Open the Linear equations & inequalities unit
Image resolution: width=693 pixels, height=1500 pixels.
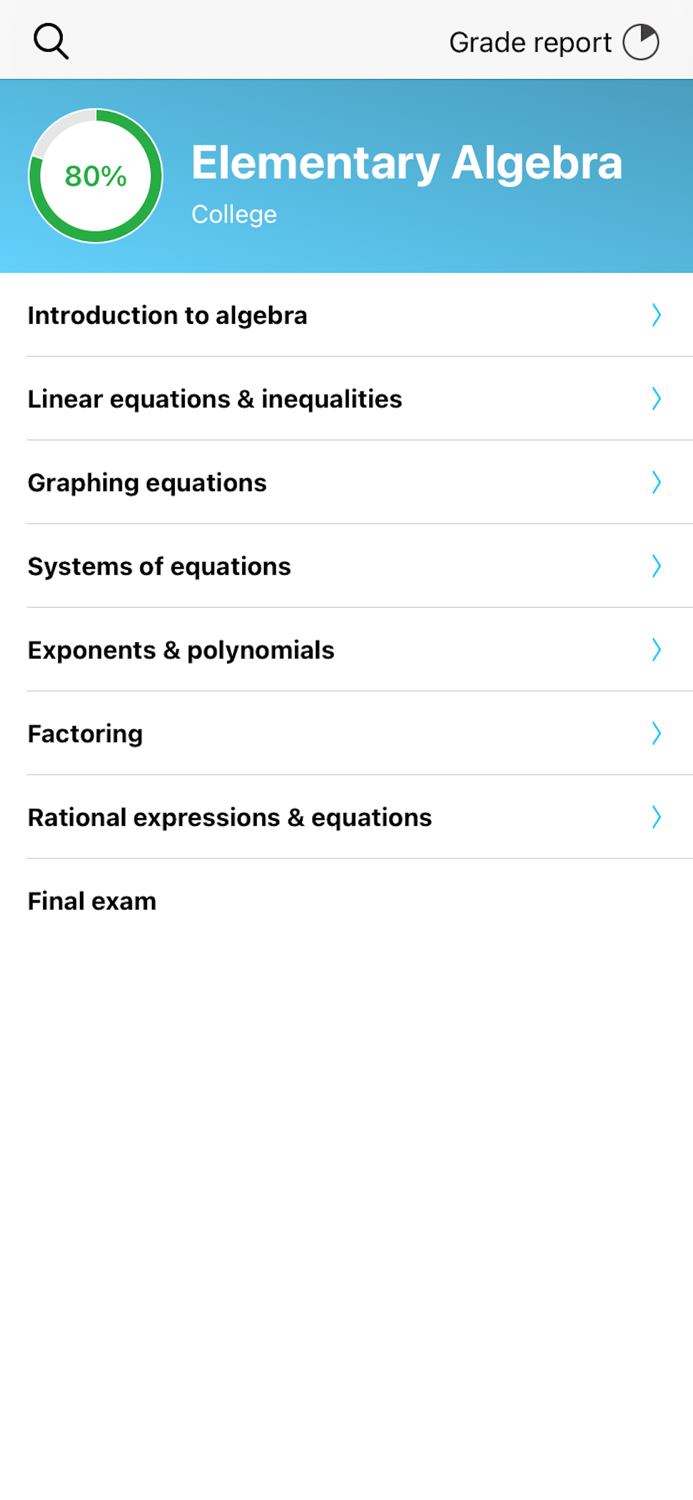coord(215,399)
